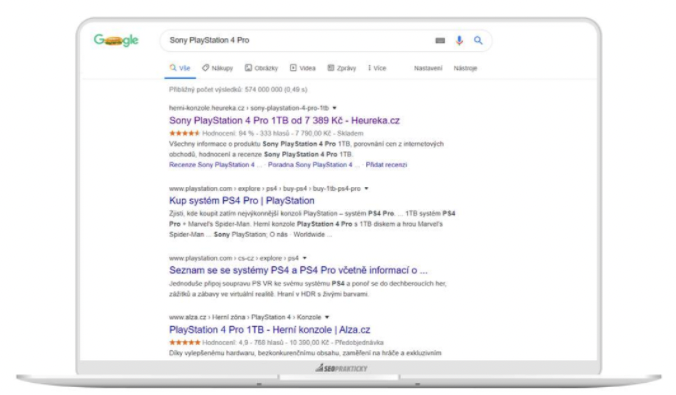The image size is (676, 395).
Task: Open the on-screen keyboard icon in search box
Action: (x=440, y=41)
